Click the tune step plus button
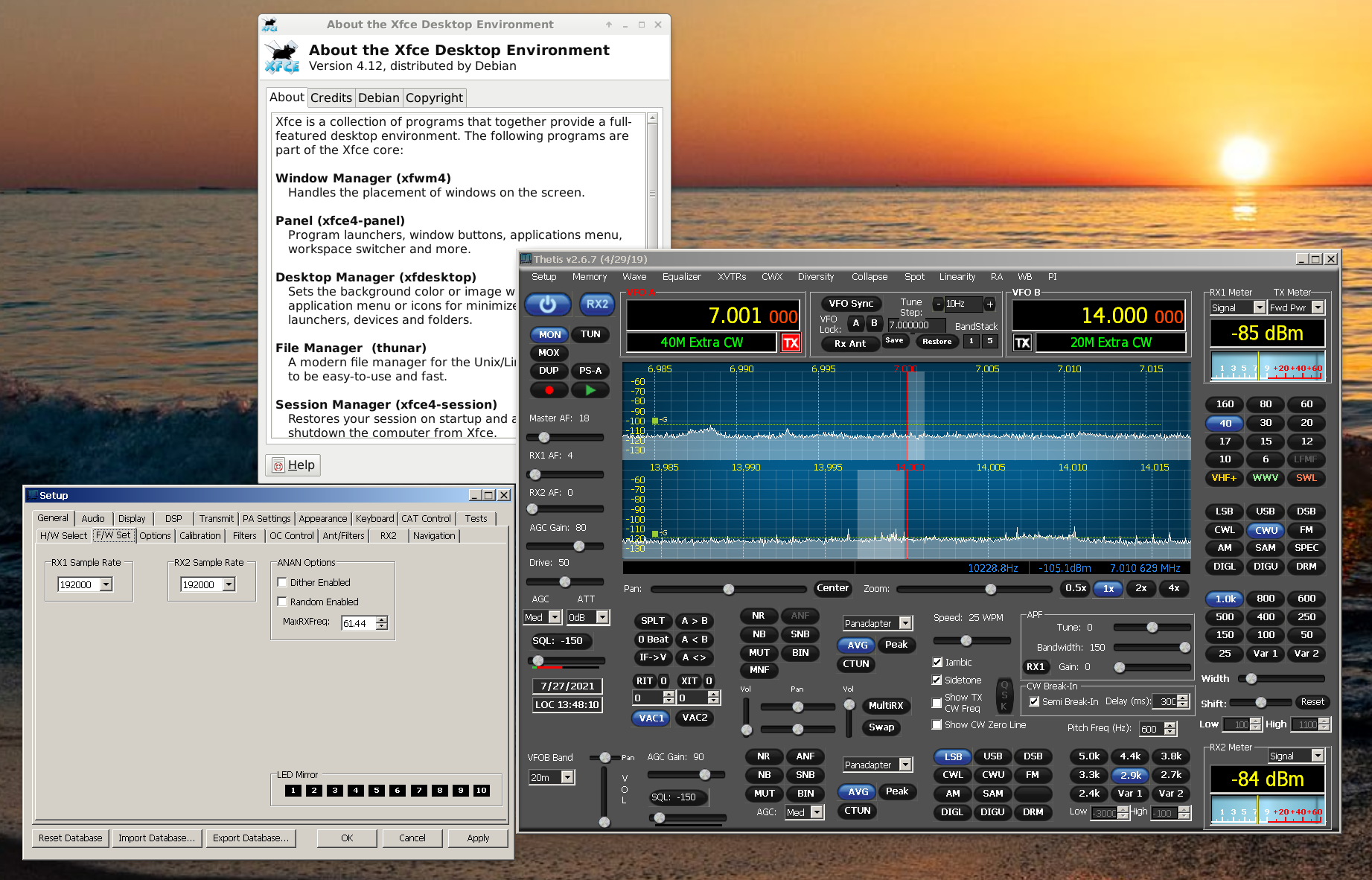This screenshot has width=1372, height=880. click(990, 304)
